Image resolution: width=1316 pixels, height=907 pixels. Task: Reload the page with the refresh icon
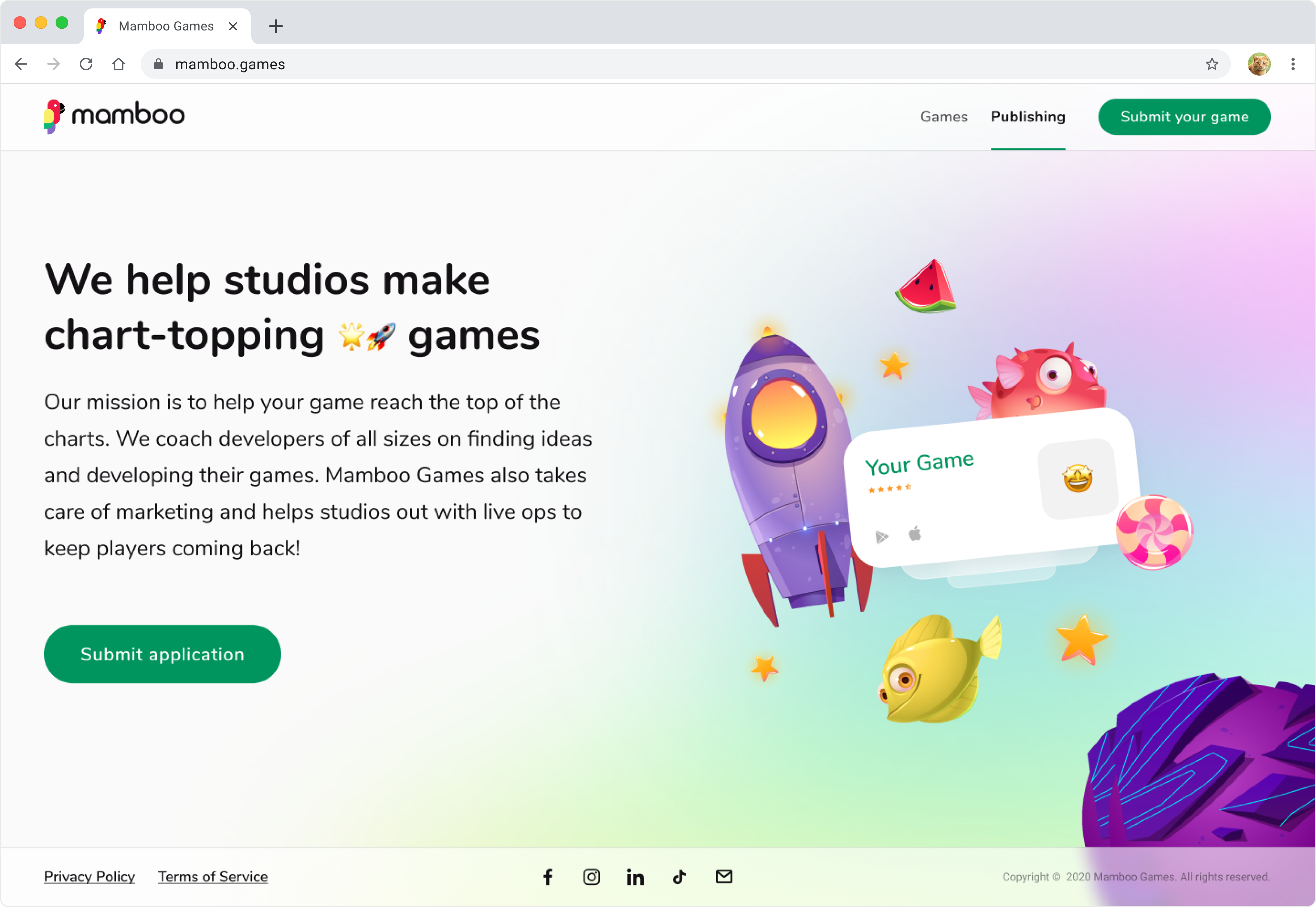click(x=86, y=64)
